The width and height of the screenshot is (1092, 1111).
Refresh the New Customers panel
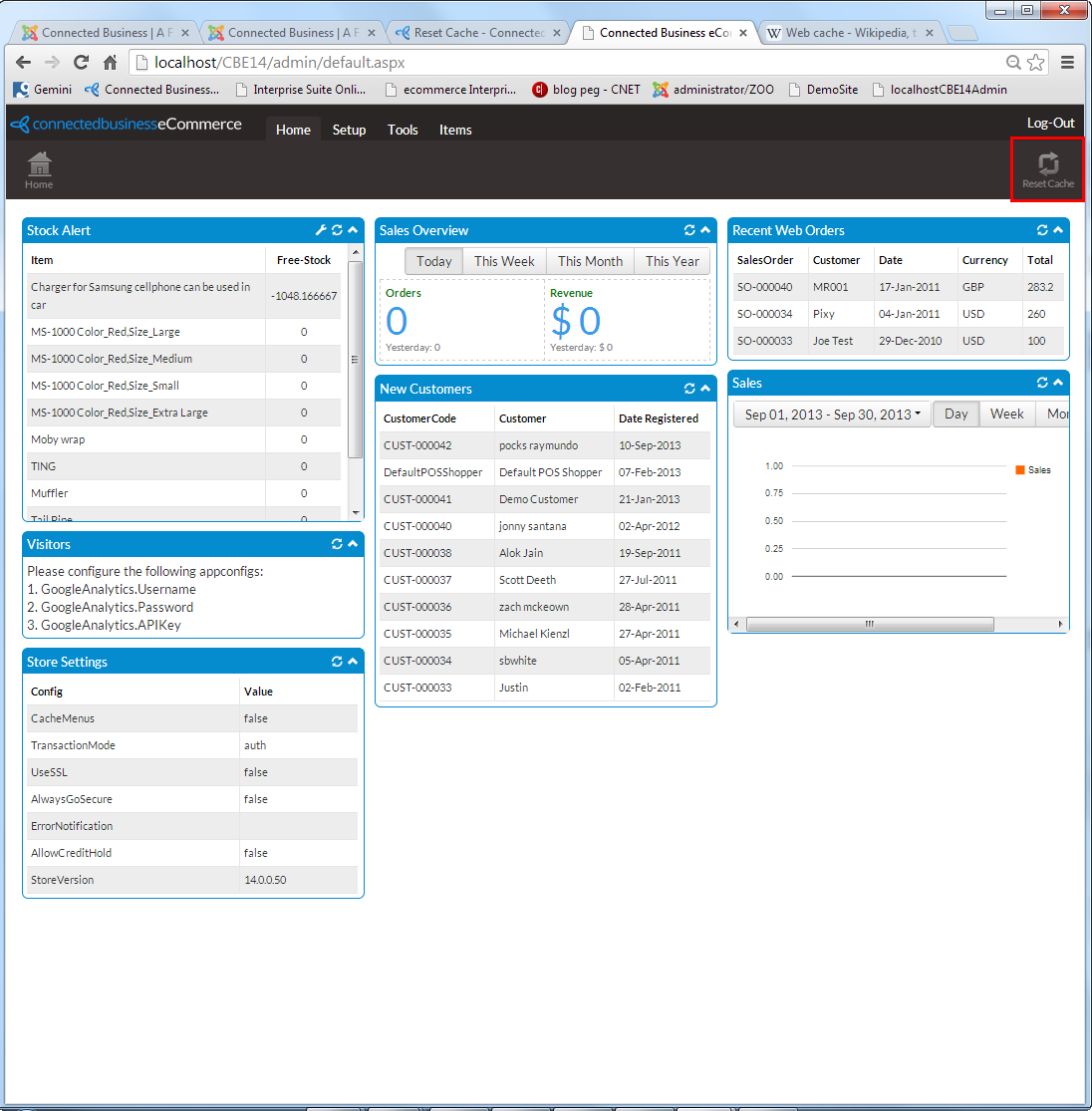[689, 389]
